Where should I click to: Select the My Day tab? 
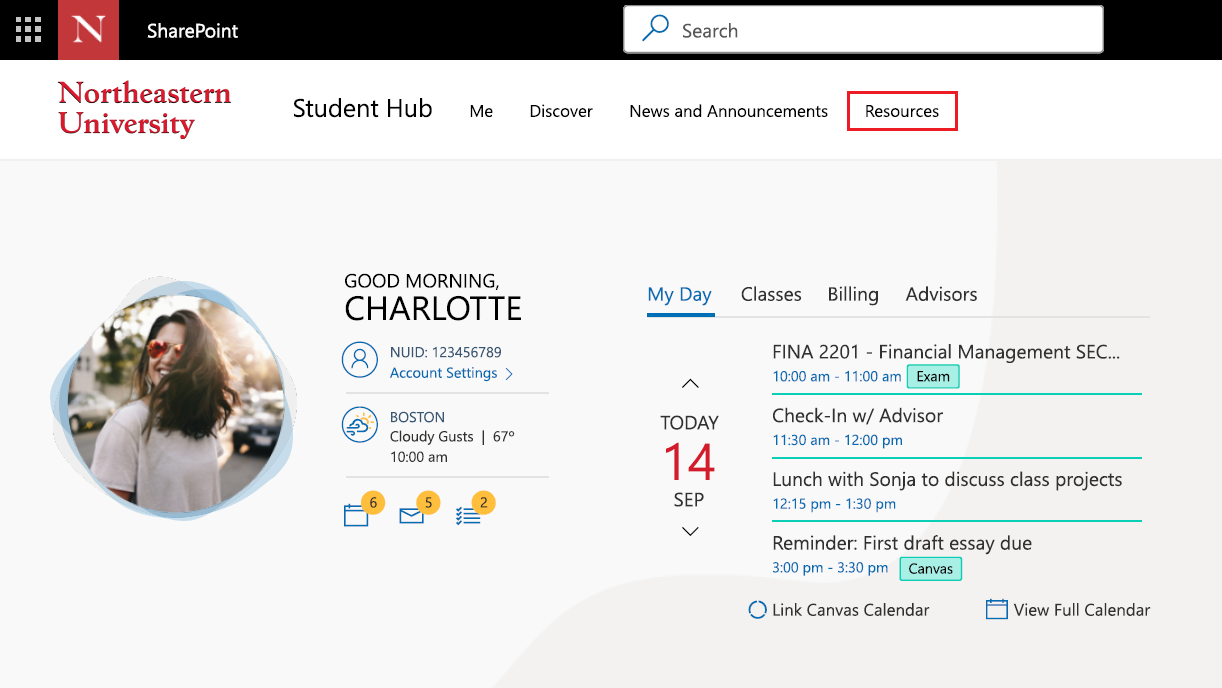[x=680, y=294]
